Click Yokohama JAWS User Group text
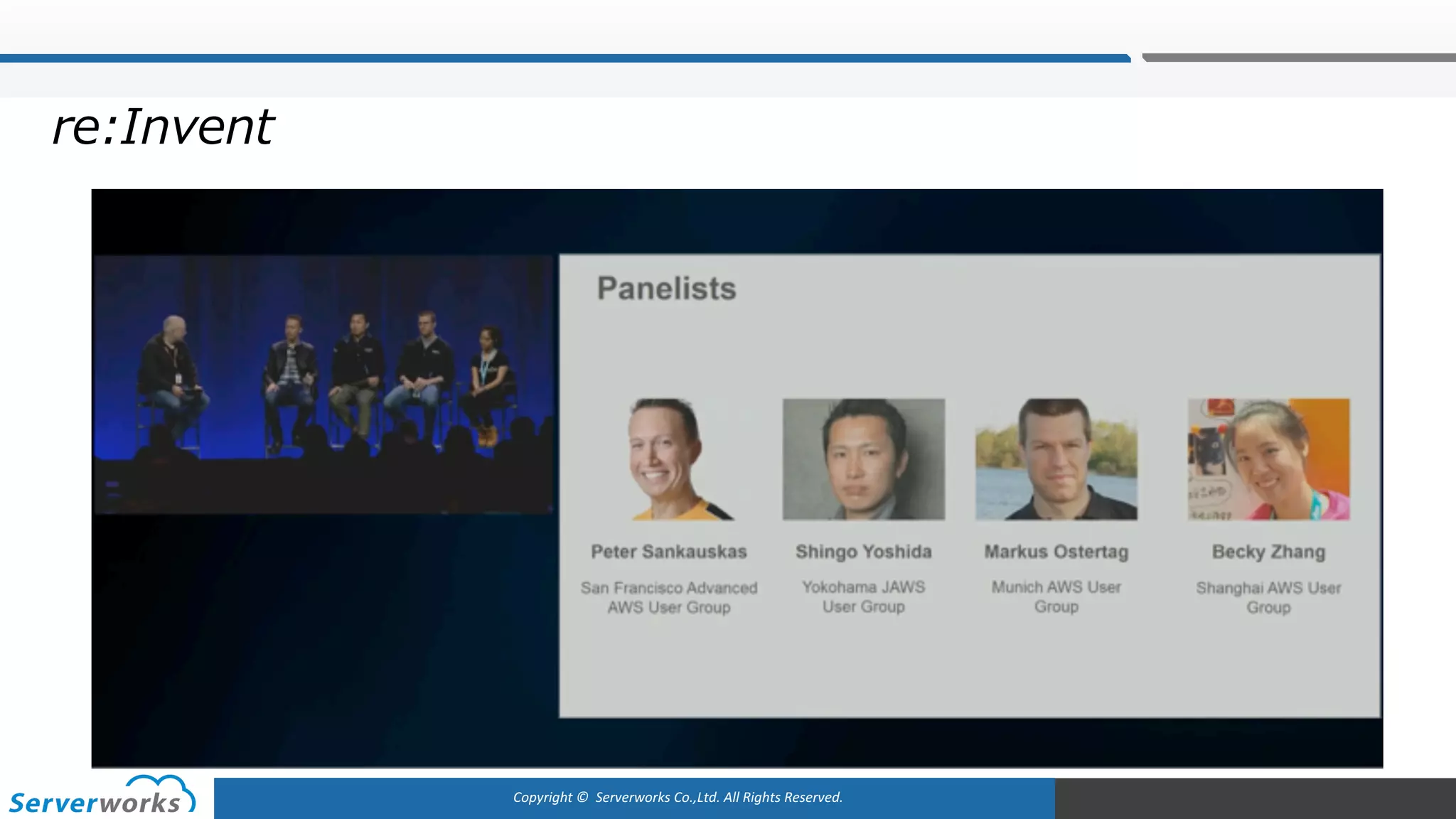This screenshot has width=1456, height=819. coord(863,596)
